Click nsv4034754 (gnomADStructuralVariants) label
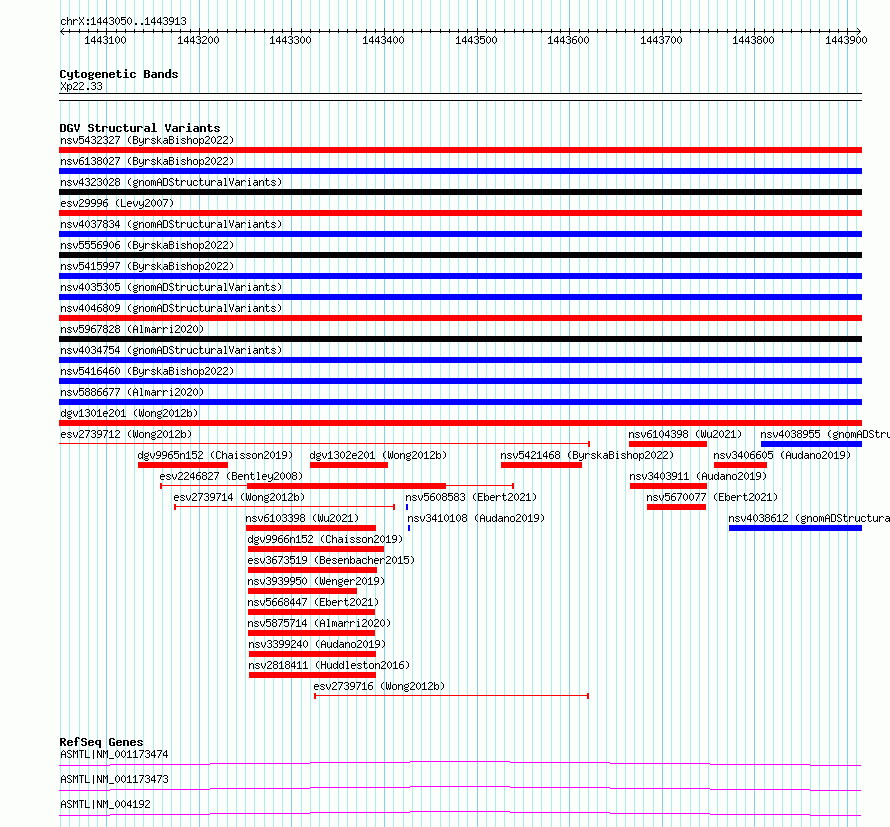This screenshot has height=827, width=890. pyautogui.click(x=171, y=350)
